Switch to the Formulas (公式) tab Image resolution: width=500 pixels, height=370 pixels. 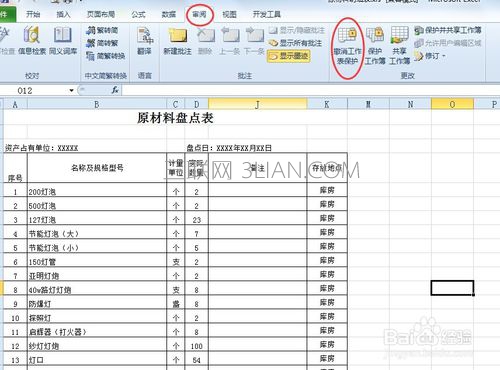tap(138, 14)
